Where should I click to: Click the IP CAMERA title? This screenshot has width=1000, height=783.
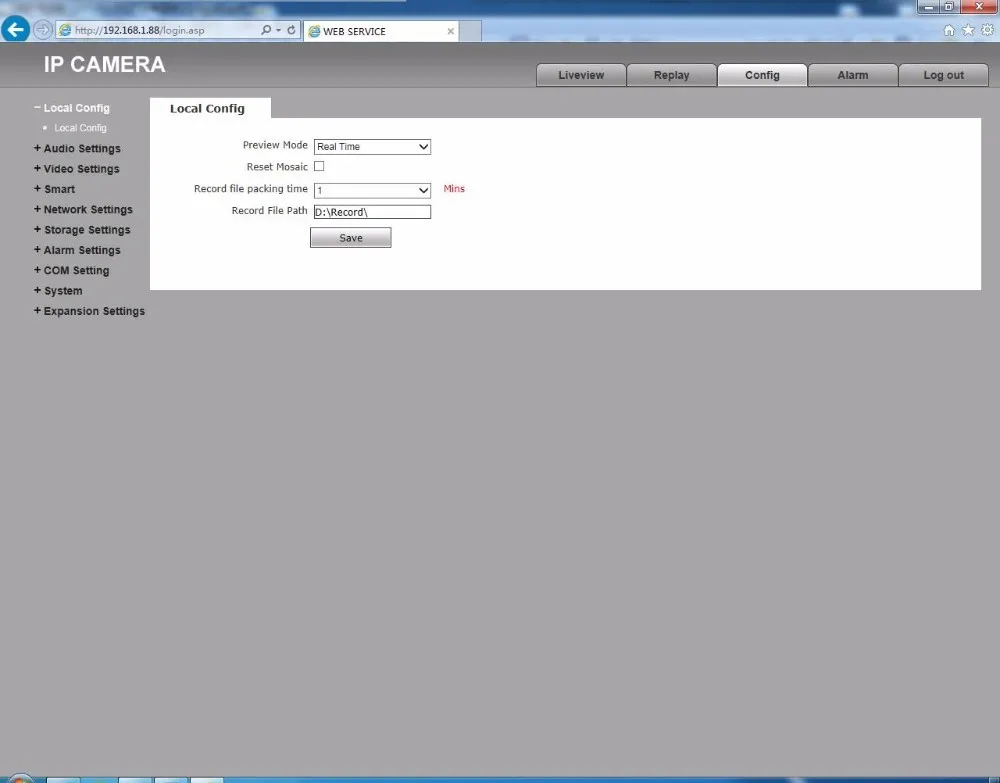(105, 64)
